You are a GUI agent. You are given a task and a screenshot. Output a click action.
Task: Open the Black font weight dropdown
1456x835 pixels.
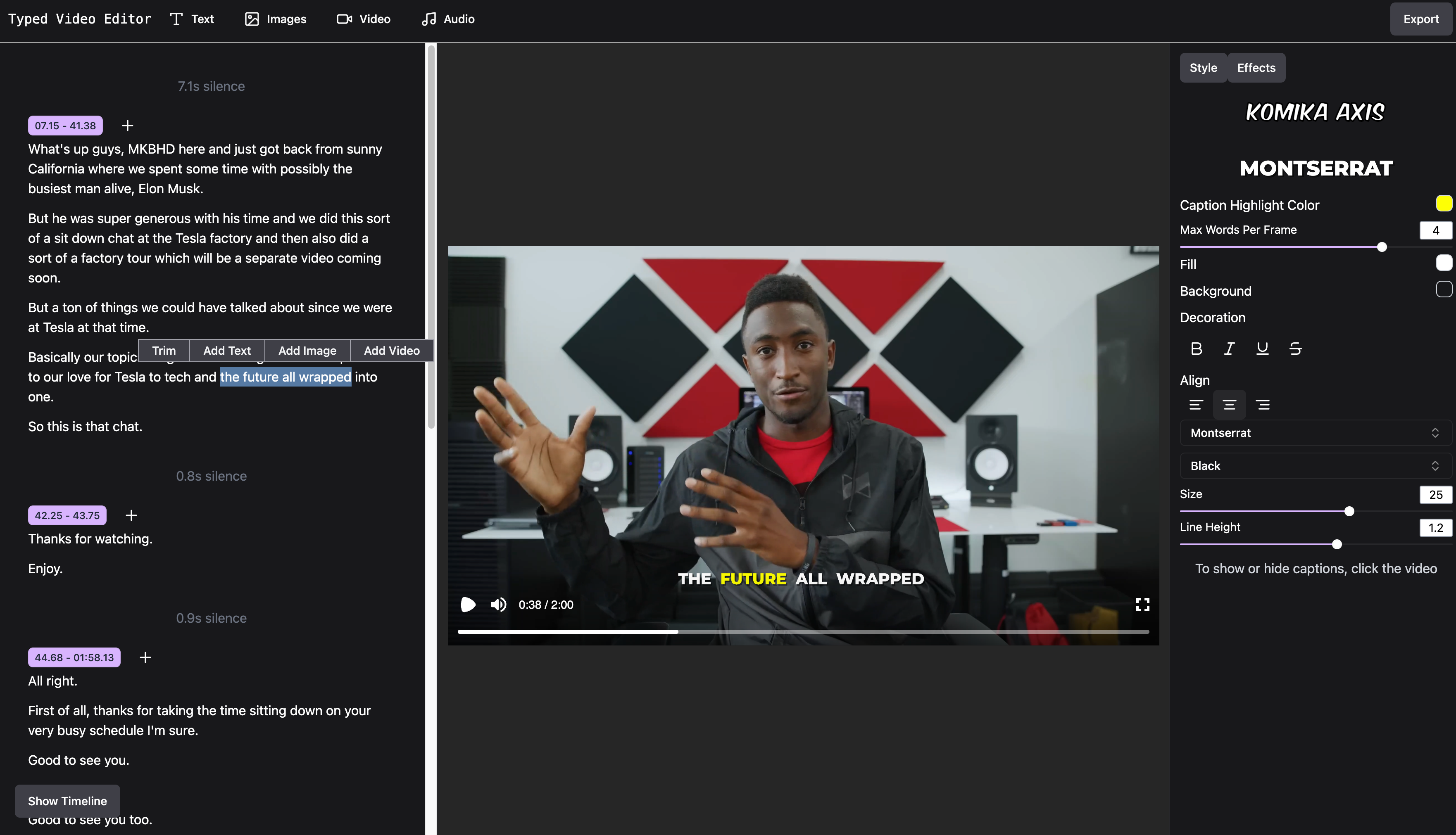click(1315, 466)
